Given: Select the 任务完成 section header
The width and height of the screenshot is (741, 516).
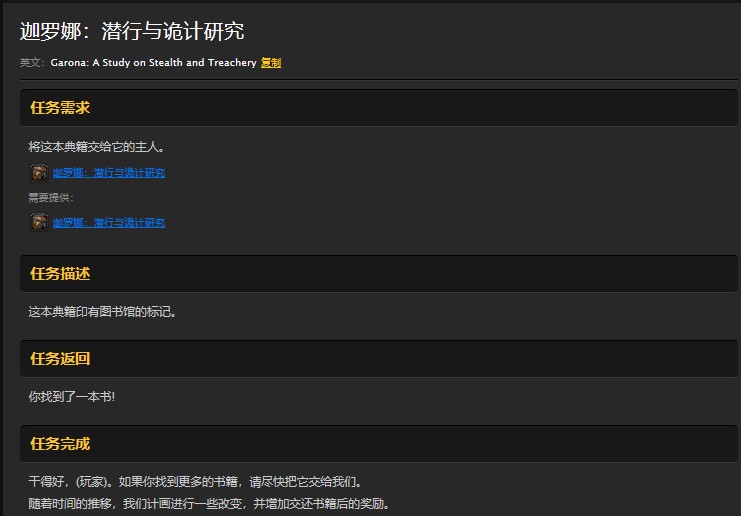Looking at the screenshot, I should coord(60,444).
